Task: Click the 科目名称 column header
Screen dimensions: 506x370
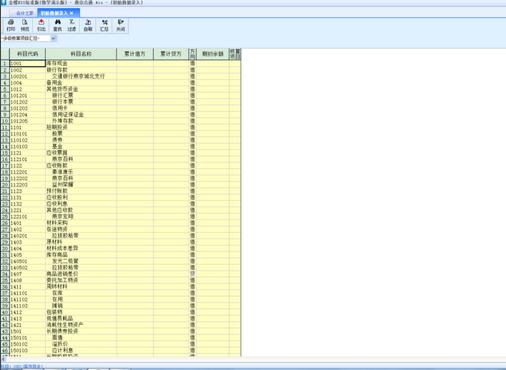Action: tap(81, 54)
